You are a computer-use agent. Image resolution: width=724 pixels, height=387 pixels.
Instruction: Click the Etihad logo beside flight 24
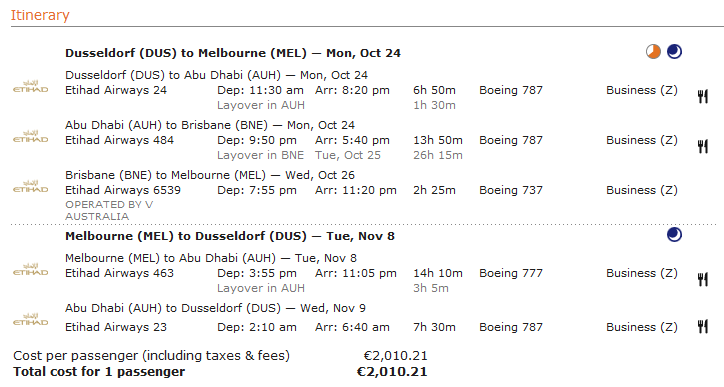click(x=30, y=87)
